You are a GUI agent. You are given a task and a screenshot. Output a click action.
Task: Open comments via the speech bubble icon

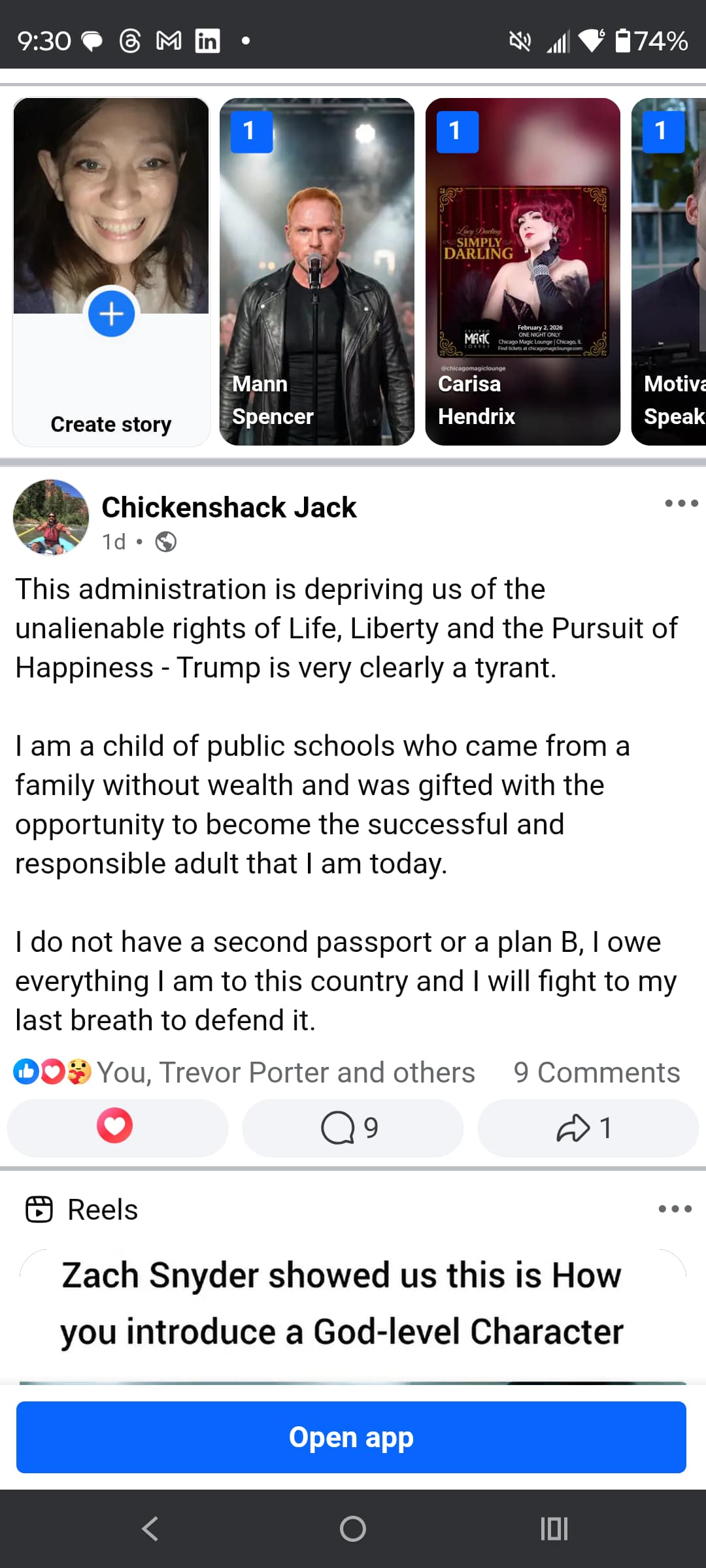(x=339, y=1128)
